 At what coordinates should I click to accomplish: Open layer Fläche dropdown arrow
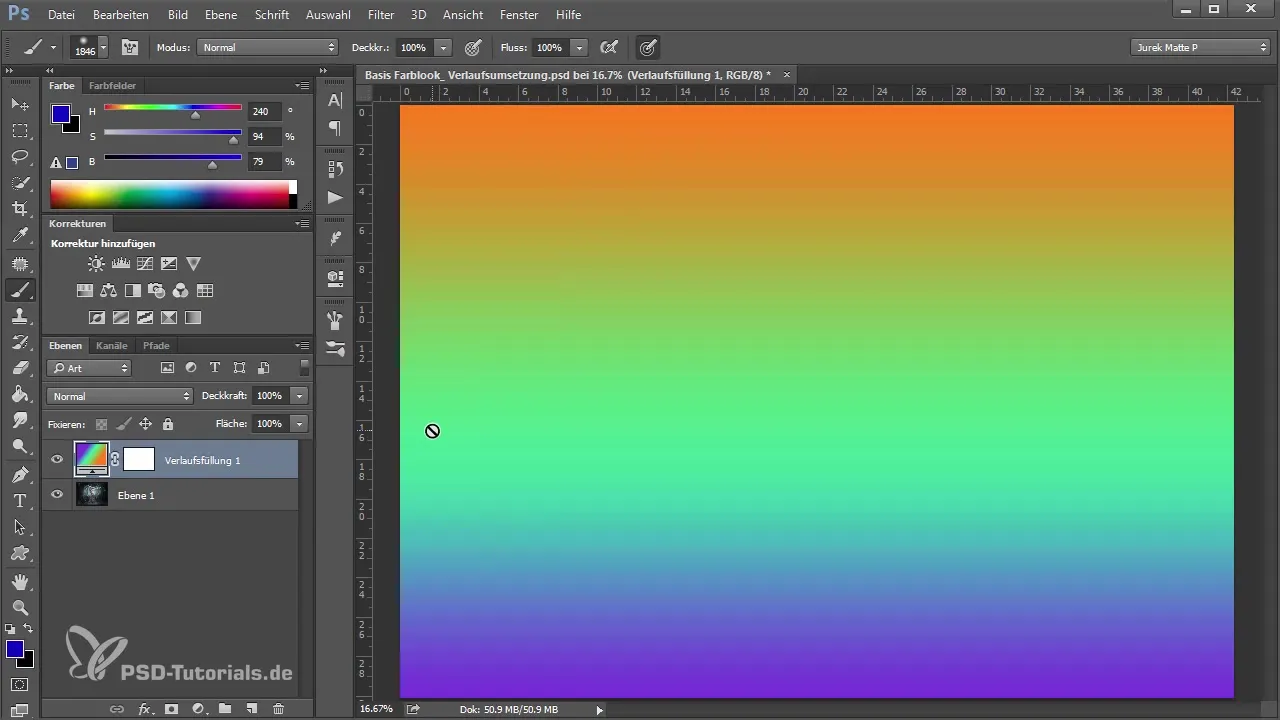pos(299,424)
